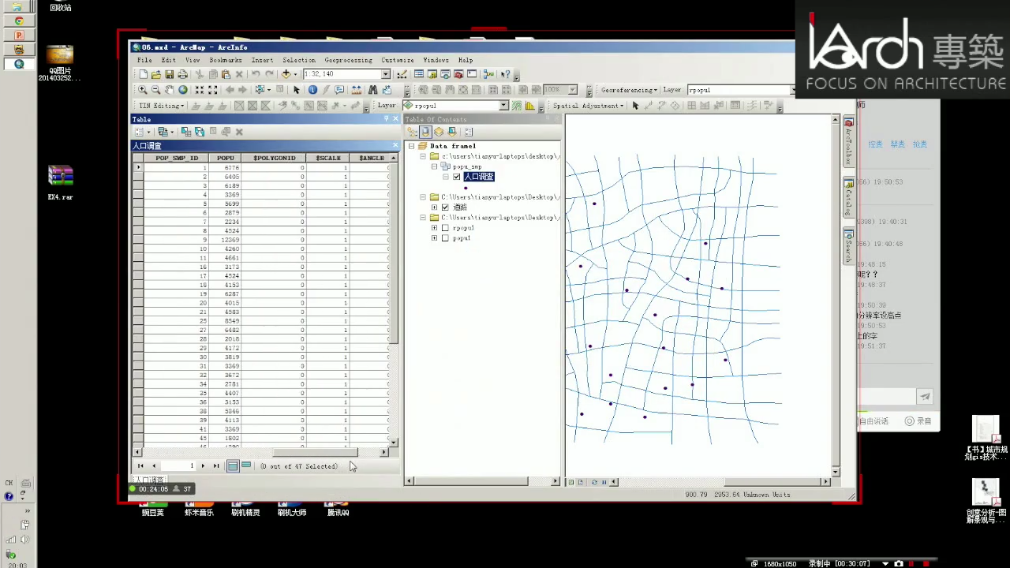Screen dimensions: 1010x568
Task: Expand the 道路 layer node
Action: pyautogui.click(x=434, y=207)
